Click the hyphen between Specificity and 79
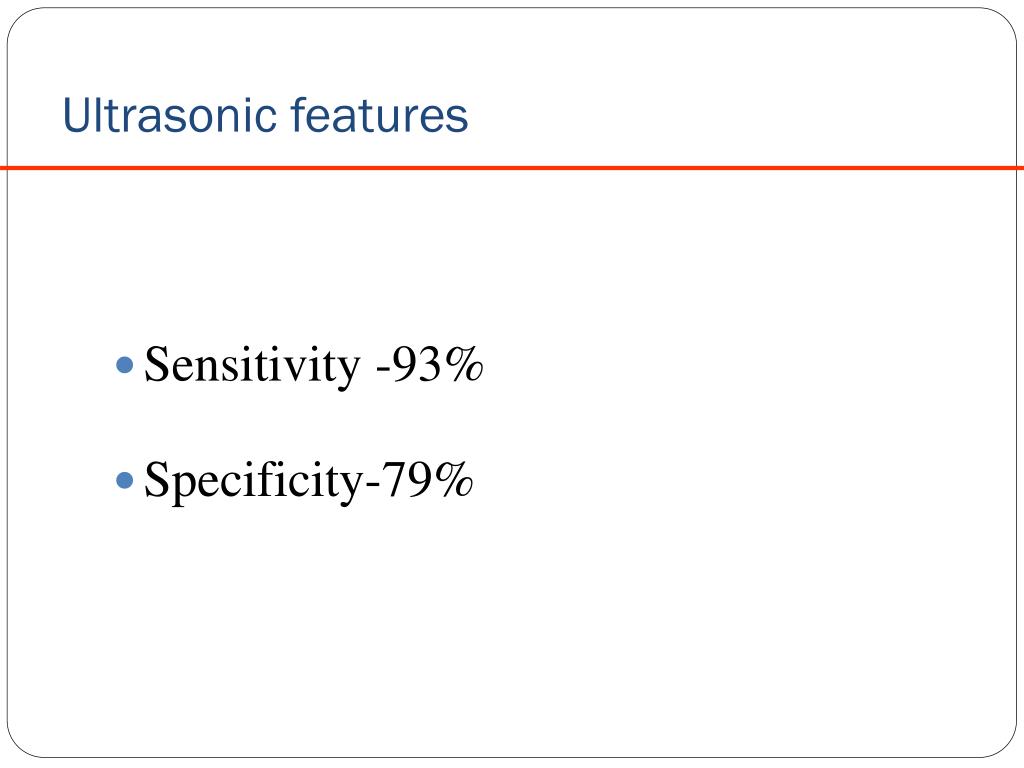1024x768 pixels. point(372,485)
